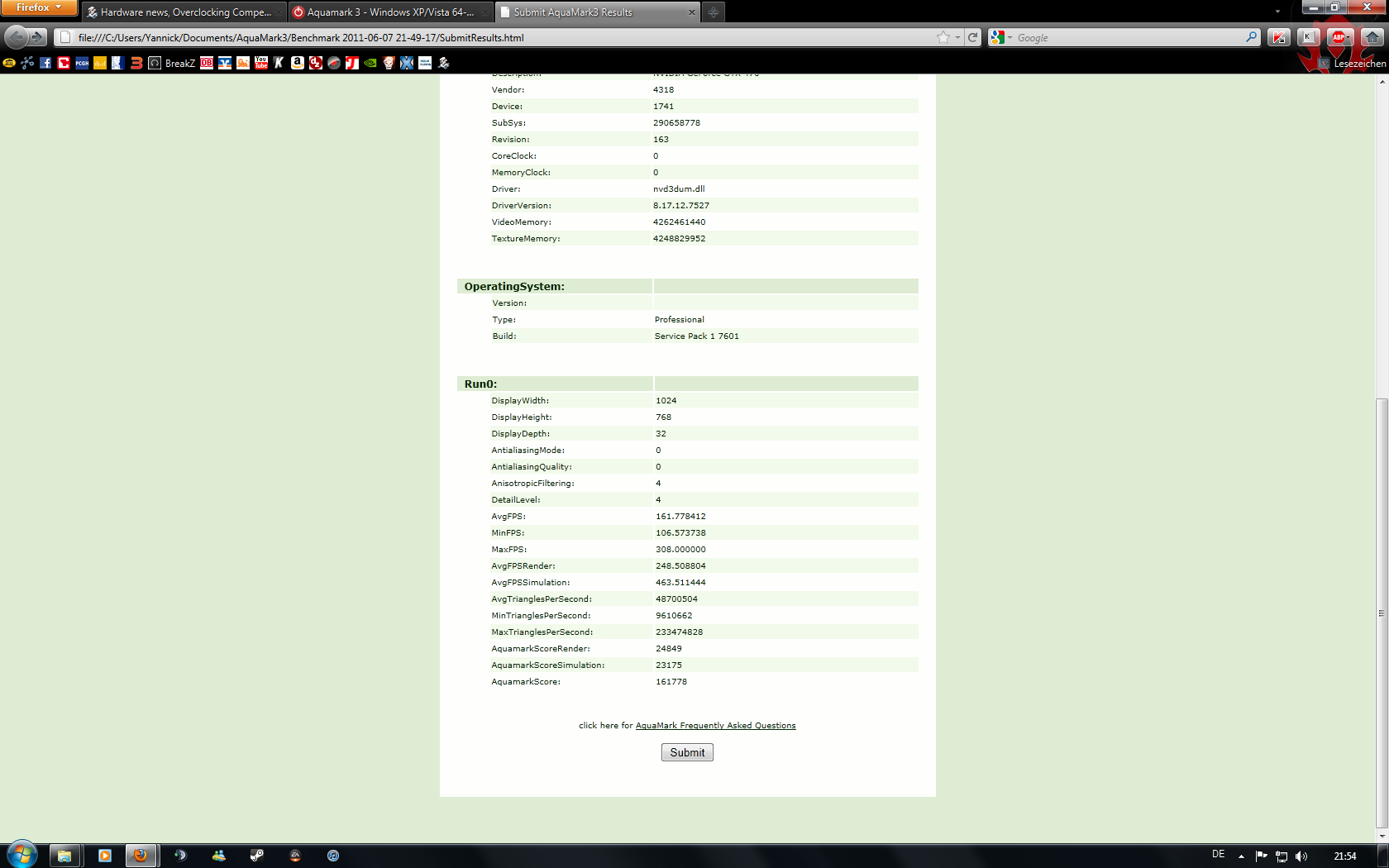Select the VideoMemory value 4262461440
The height and width of the screenshot is (868, 1389).
point(680,222)
